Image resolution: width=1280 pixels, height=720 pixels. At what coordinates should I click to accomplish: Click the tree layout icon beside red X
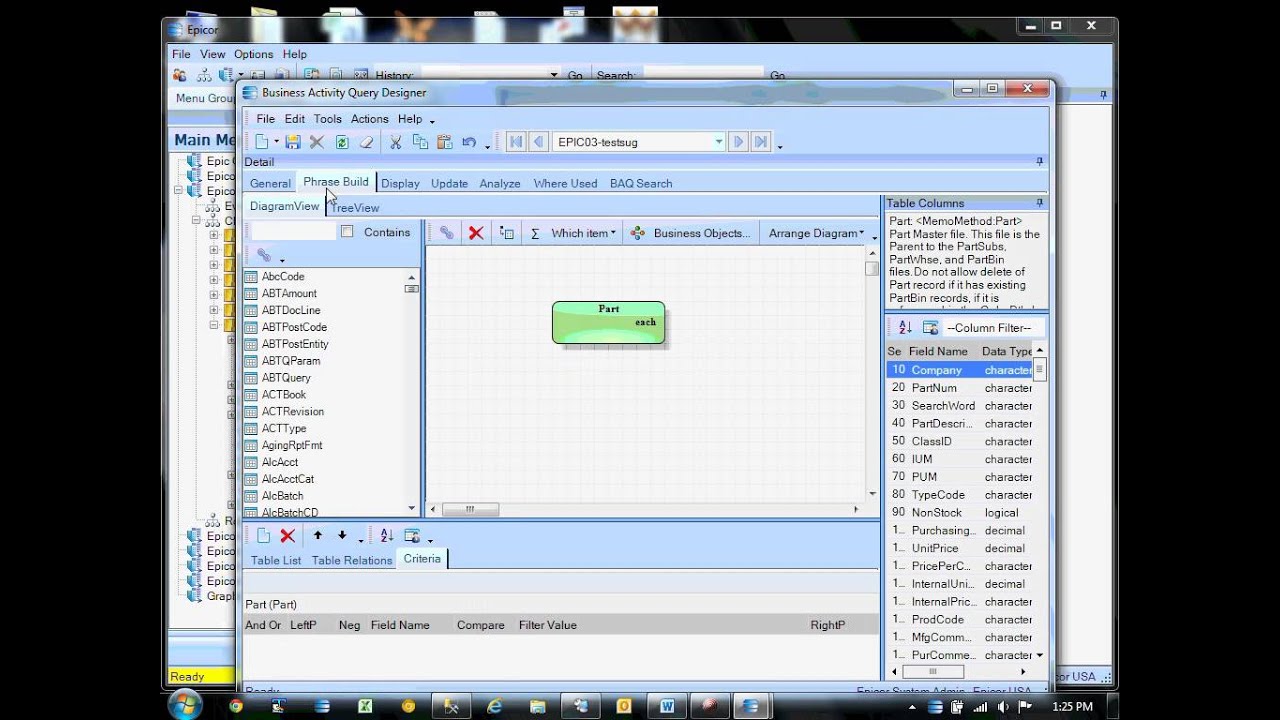tap(507, 233)
